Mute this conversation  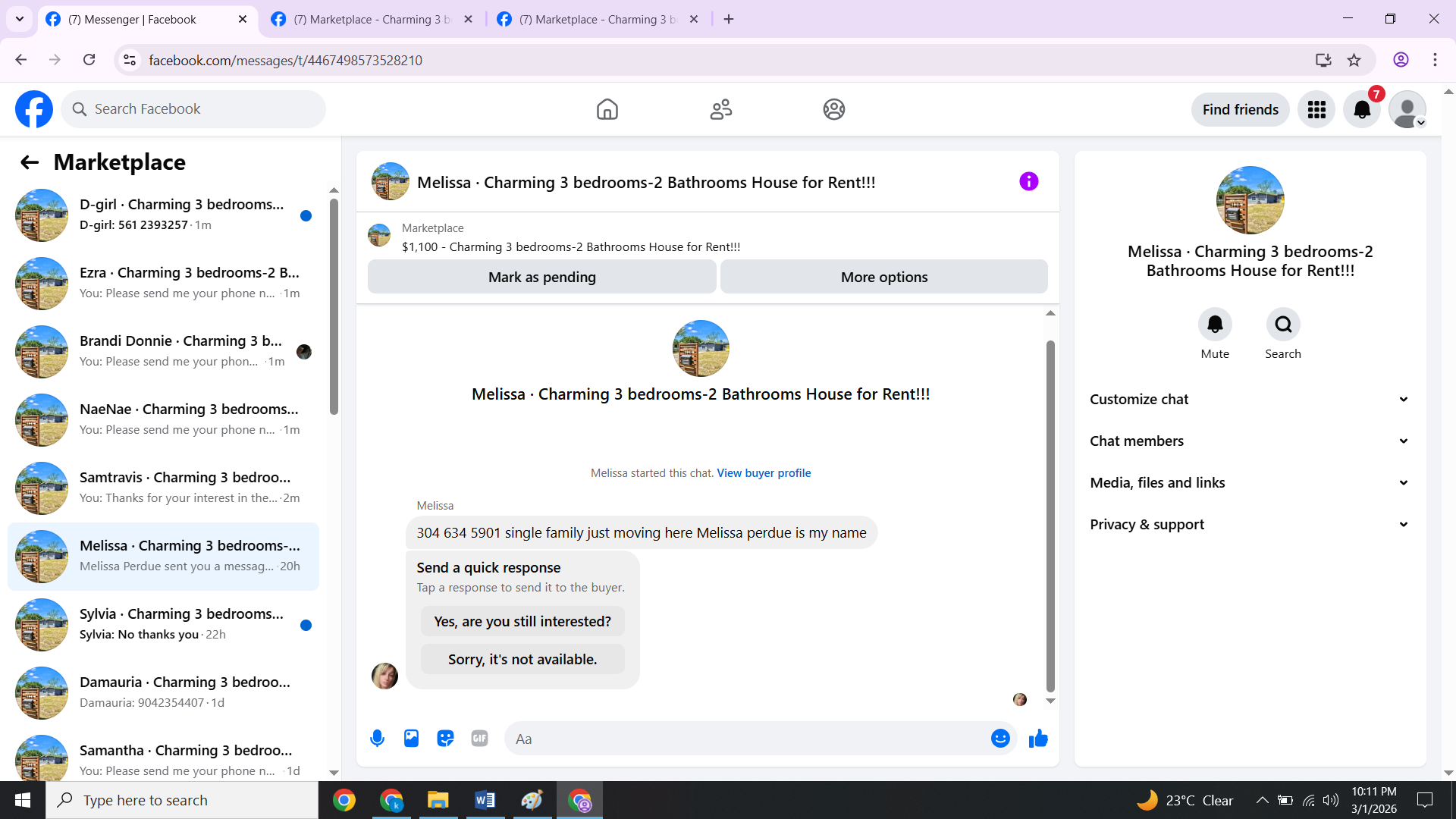pos(1215,325)
